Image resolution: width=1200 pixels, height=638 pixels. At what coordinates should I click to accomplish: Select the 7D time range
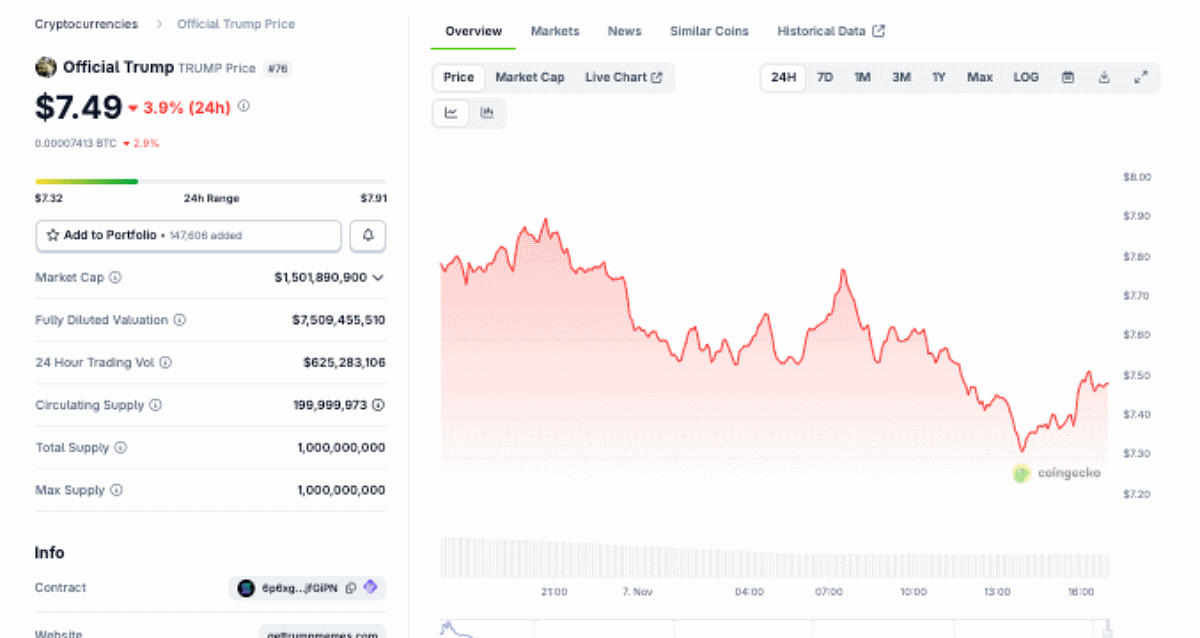[825, 78]
